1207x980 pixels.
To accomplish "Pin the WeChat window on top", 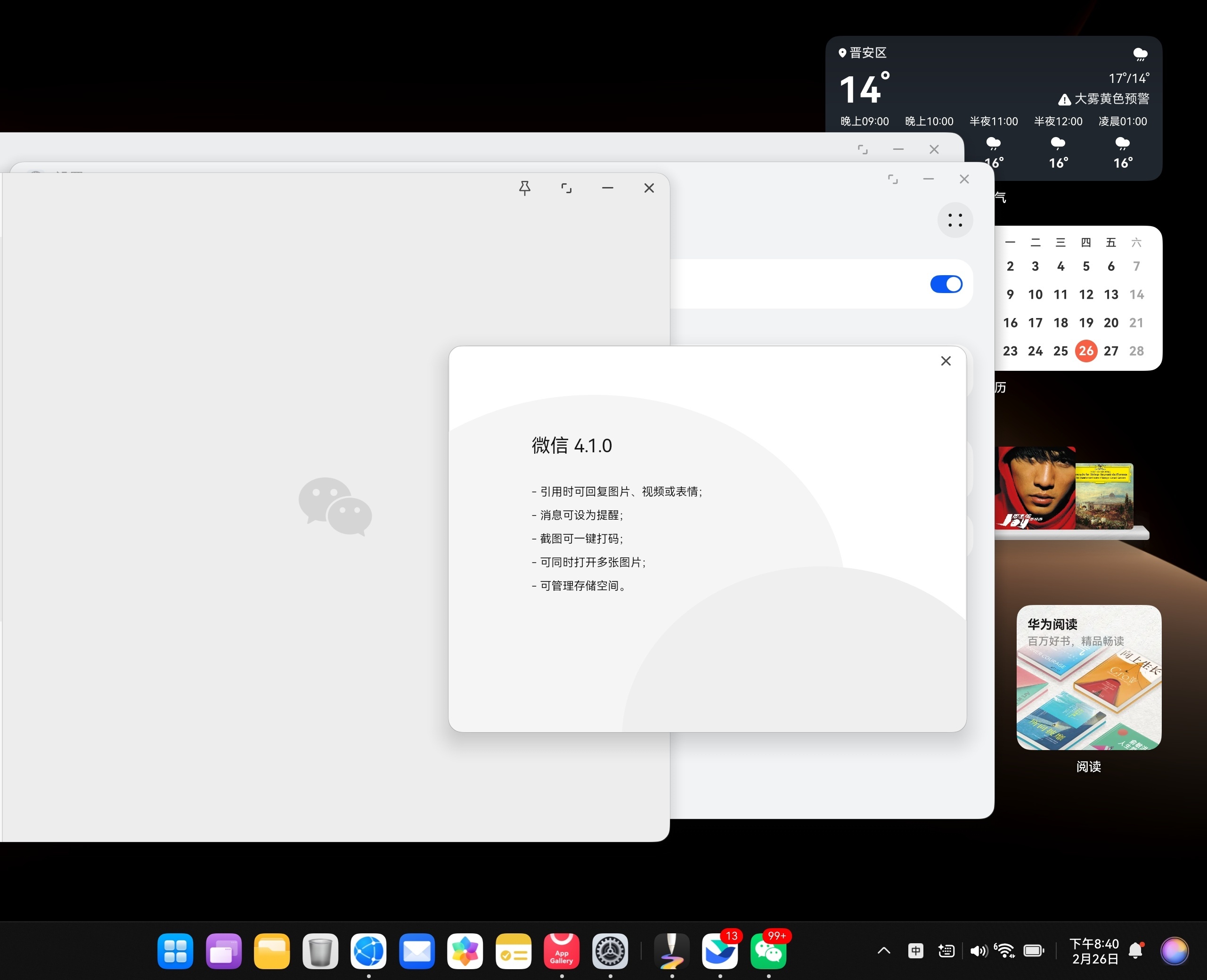I will point(524,188).
